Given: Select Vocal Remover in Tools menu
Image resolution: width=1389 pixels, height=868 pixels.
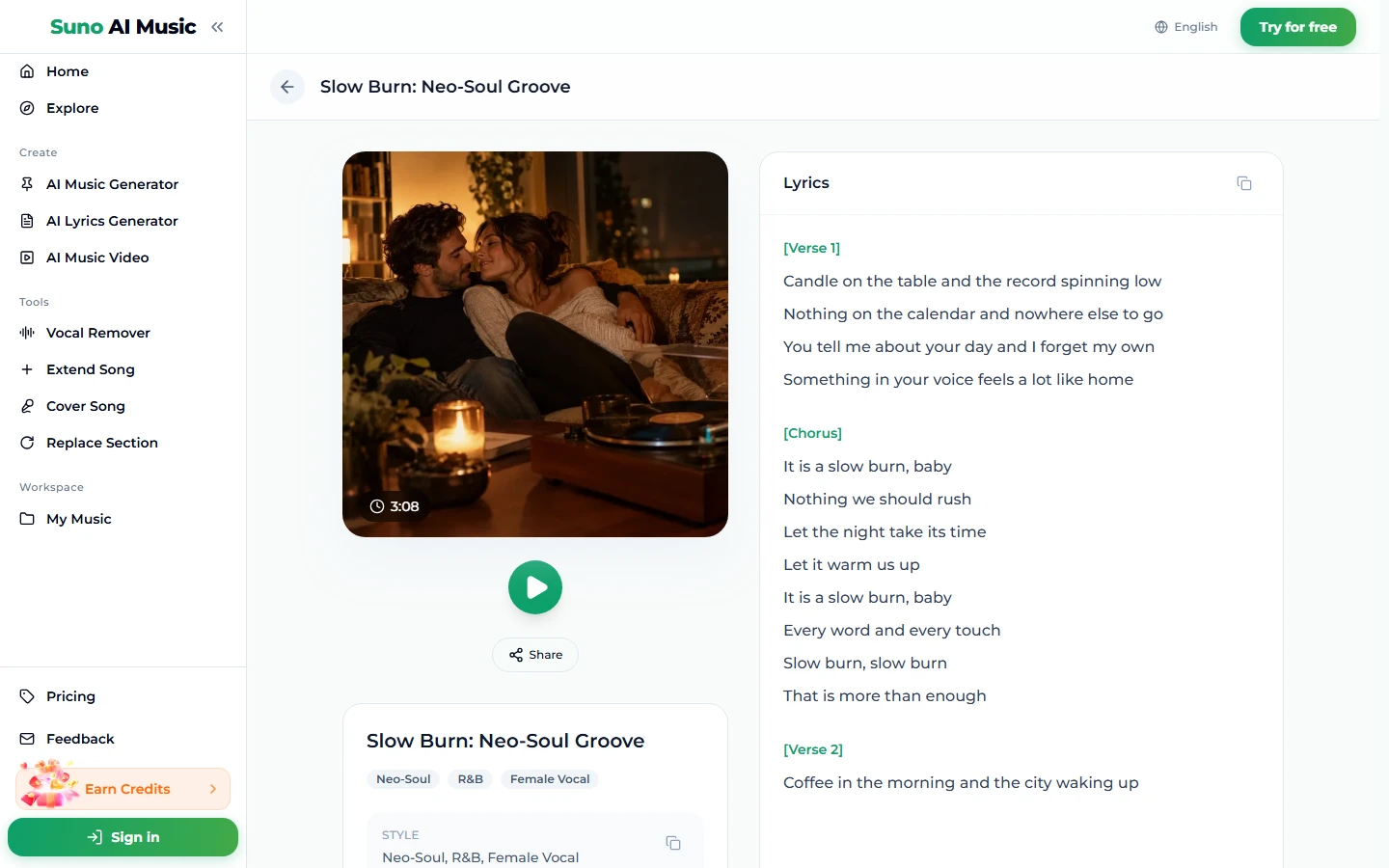Looking at the screenshot, I should tap(98, 333).
